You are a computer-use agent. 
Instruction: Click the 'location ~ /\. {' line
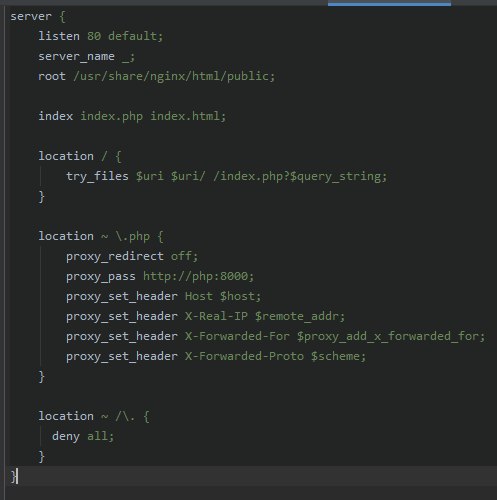[94, 416]
